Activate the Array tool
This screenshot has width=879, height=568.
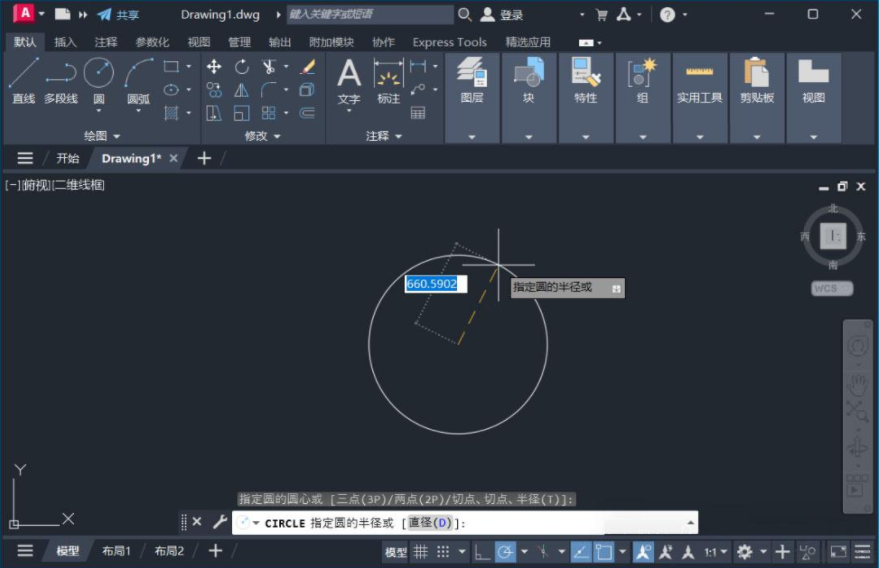269,113
